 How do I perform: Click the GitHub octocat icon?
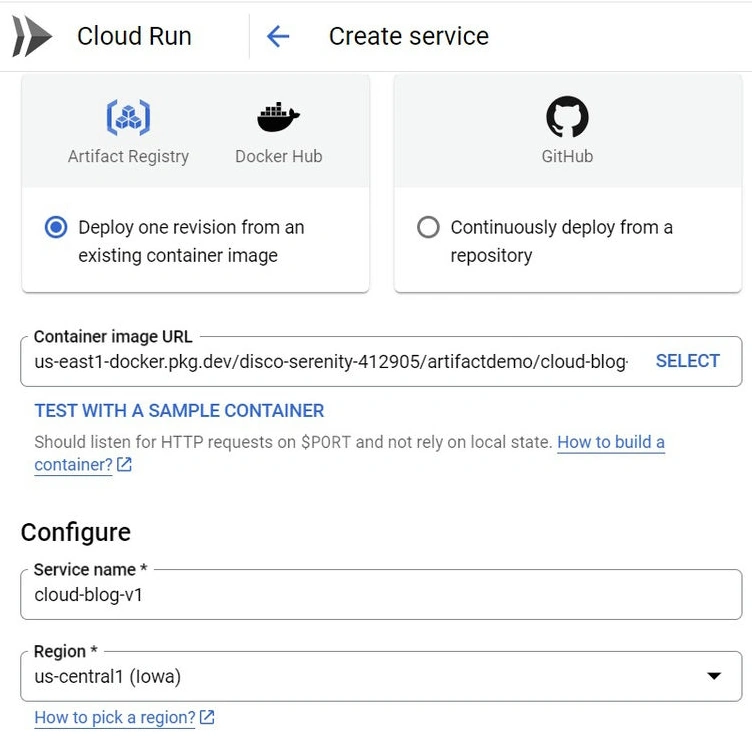[x=567, y=117]
